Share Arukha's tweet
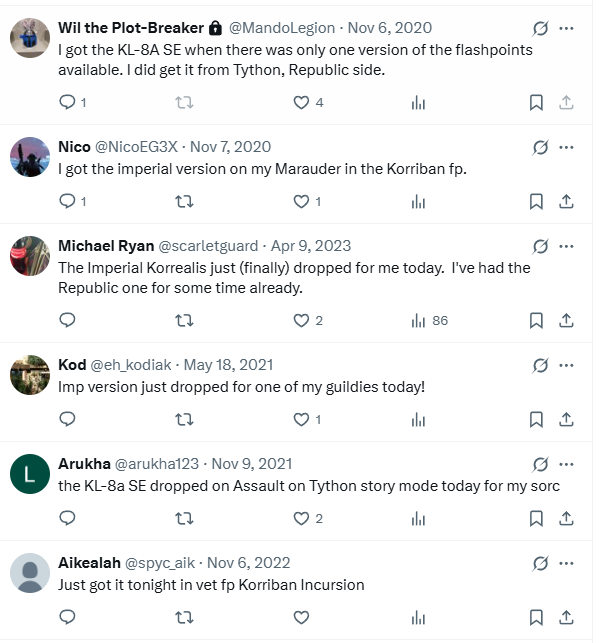The image size is (611, 643). click(565, 518)
